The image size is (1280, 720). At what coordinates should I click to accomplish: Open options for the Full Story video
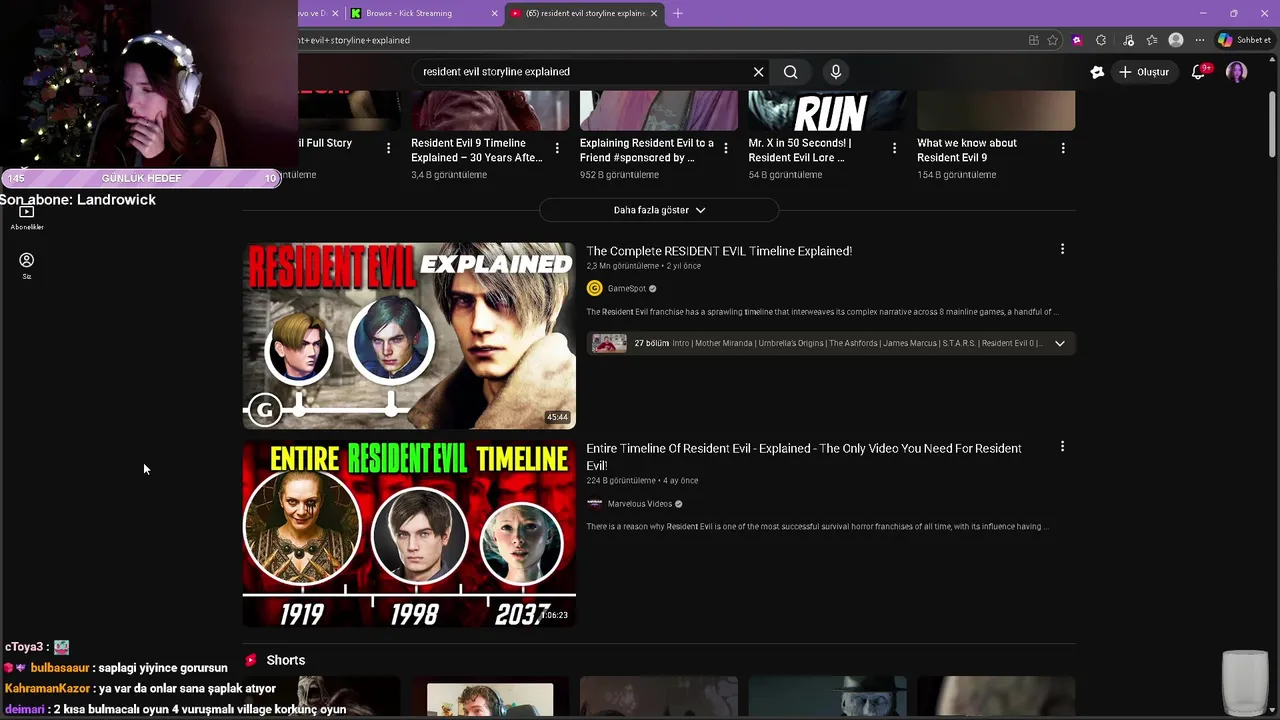pyautogui.click(x=389, y=148)
